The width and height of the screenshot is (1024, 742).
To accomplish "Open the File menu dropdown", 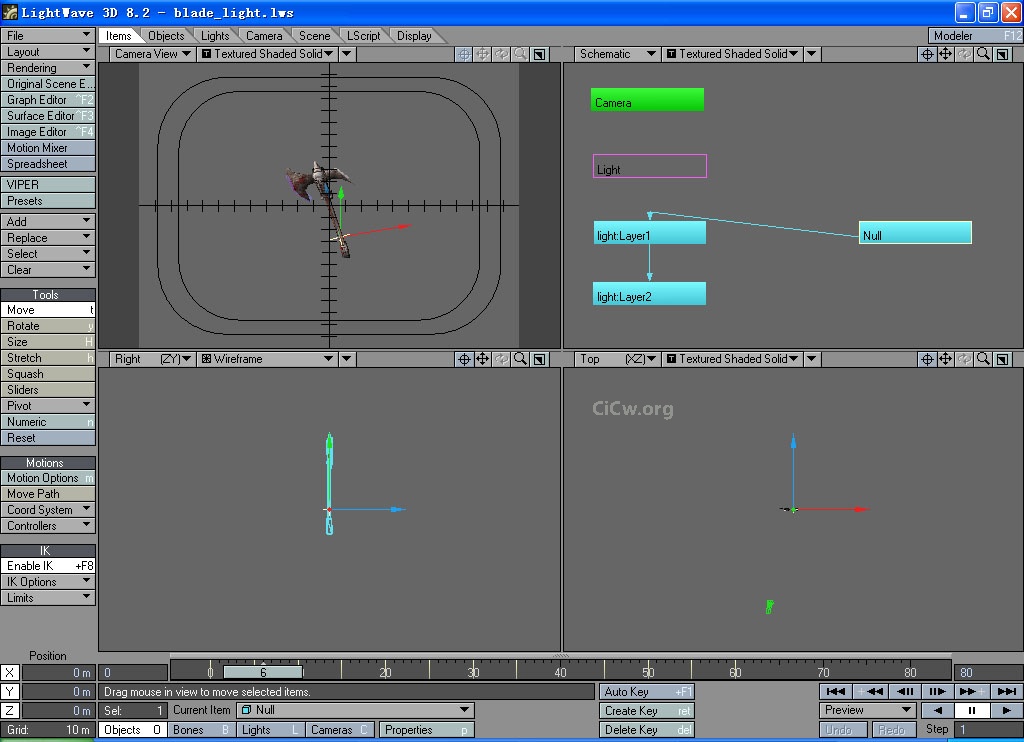I will coord(48,35).
